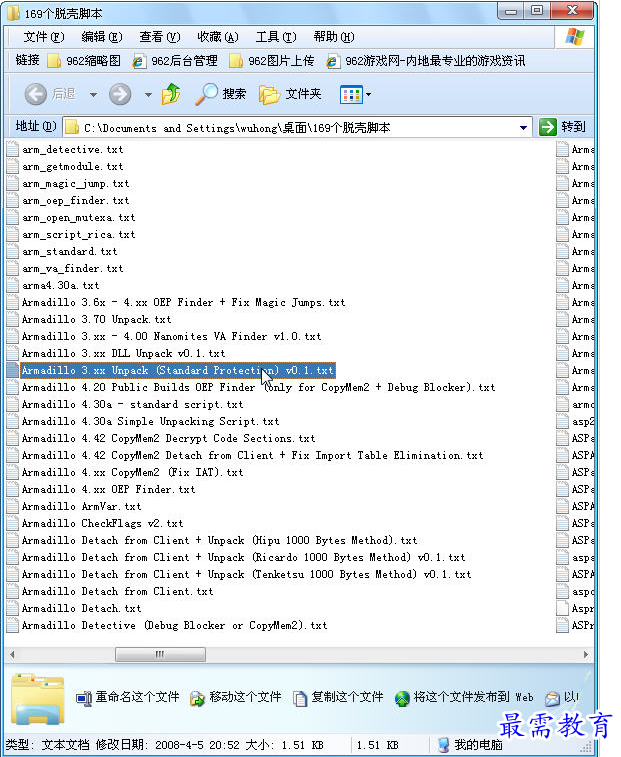Select Armadillo 3.xx Unpack (Standard Protection) file
621x757 pixels.
[177, 370]
